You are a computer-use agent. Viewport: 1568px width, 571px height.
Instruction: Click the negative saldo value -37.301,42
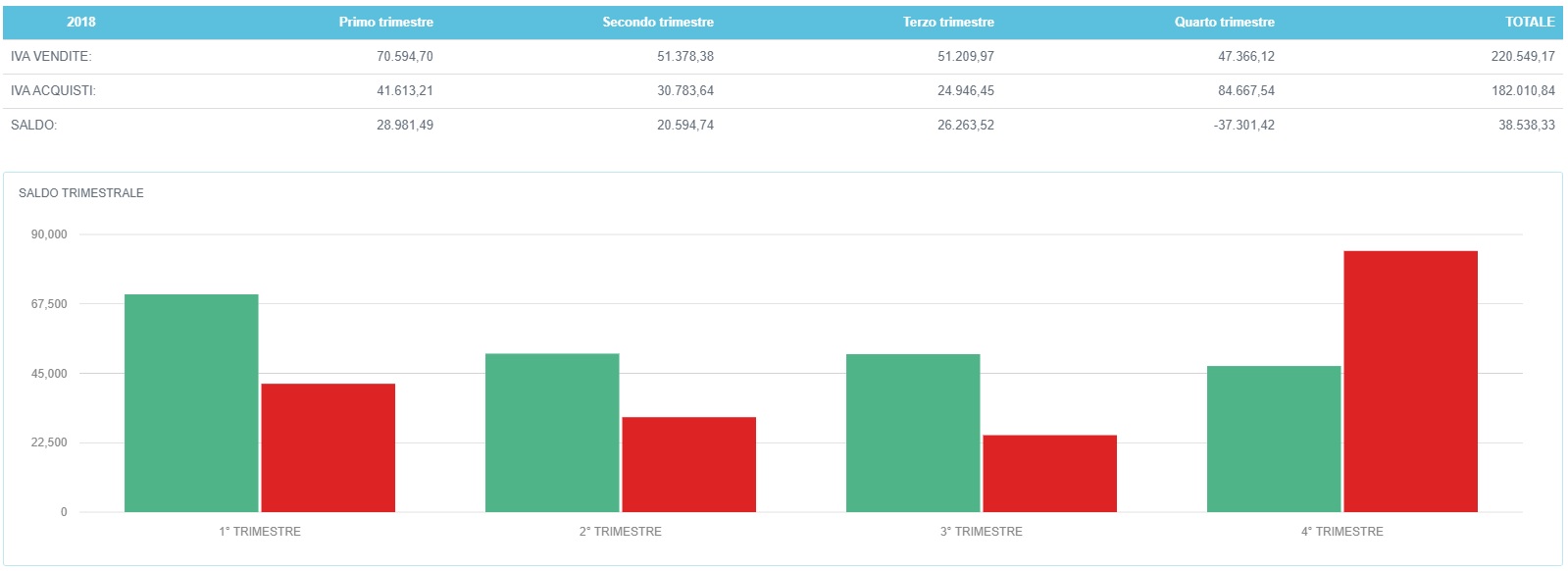coord(1243,126)
